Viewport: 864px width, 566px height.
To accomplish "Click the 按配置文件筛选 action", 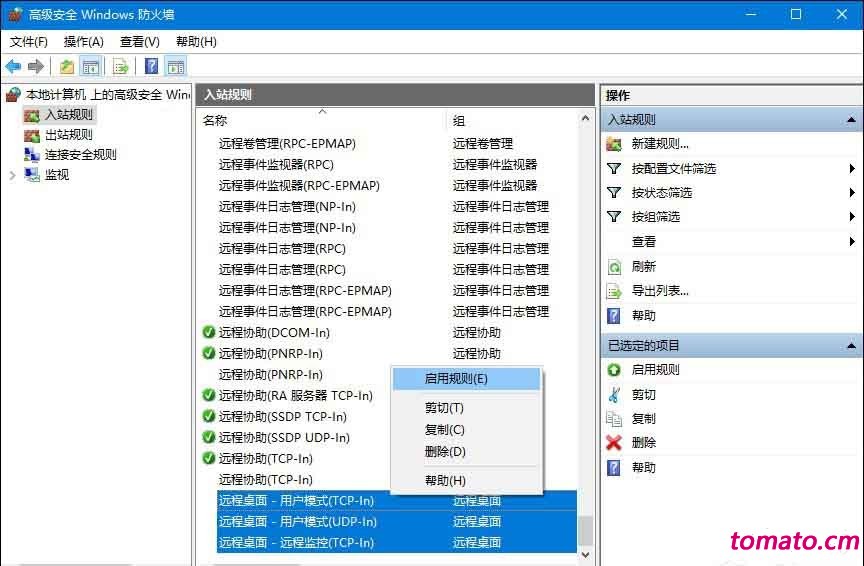I will click(673, 169).
